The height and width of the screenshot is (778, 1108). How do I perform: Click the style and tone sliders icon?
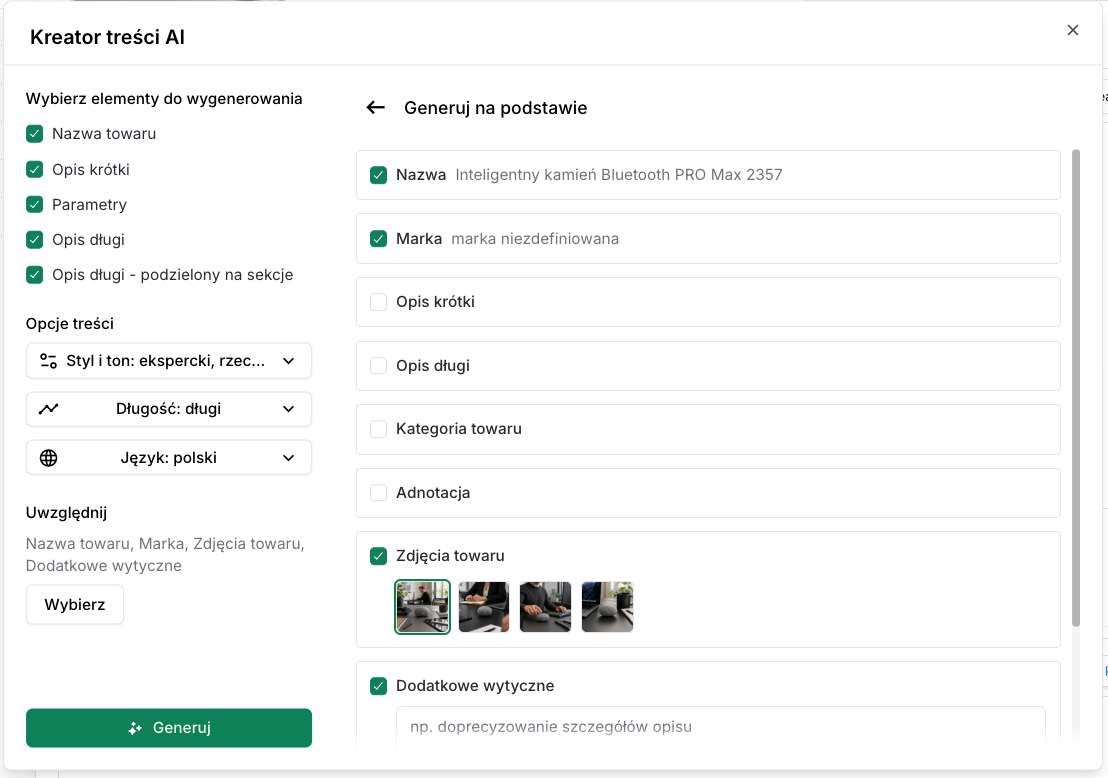click(48, 361)
